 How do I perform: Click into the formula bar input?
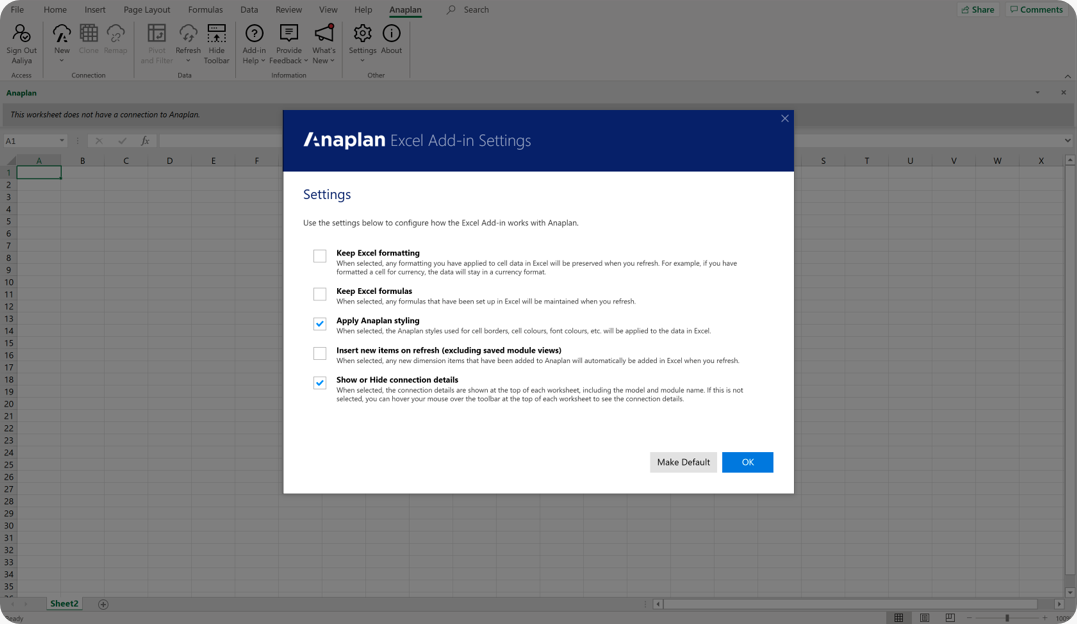coord(609,141)
